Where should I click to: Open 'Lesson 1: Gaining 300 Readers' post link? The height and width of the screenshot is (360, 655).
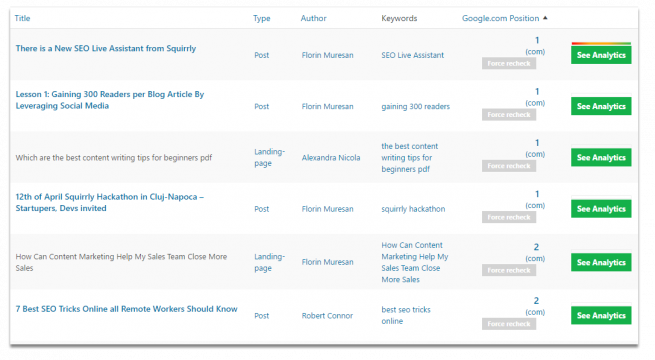(x=109, y=100)
